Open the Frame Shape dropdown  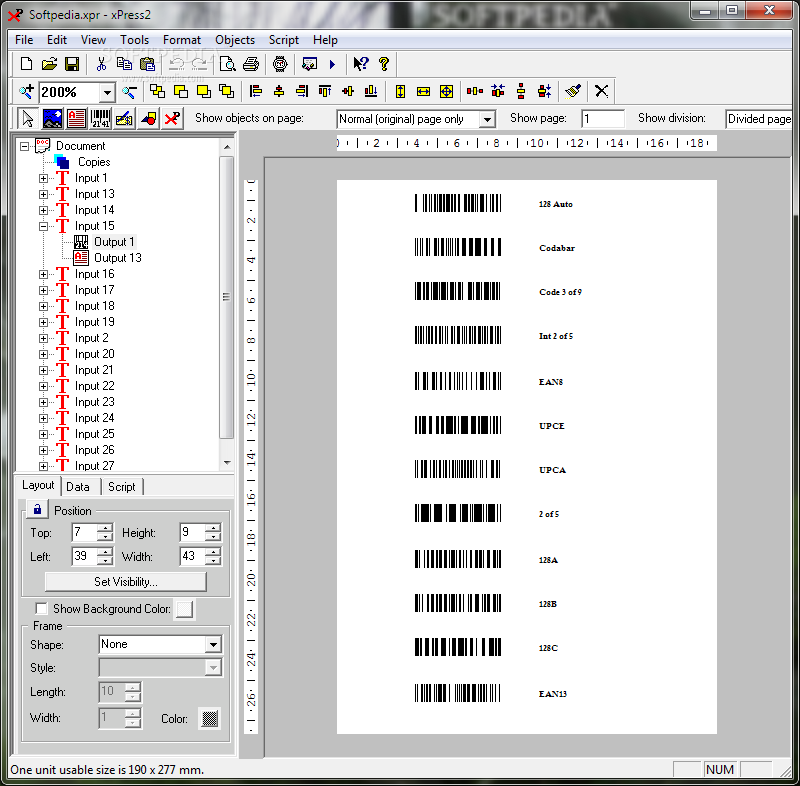point(213,644)
